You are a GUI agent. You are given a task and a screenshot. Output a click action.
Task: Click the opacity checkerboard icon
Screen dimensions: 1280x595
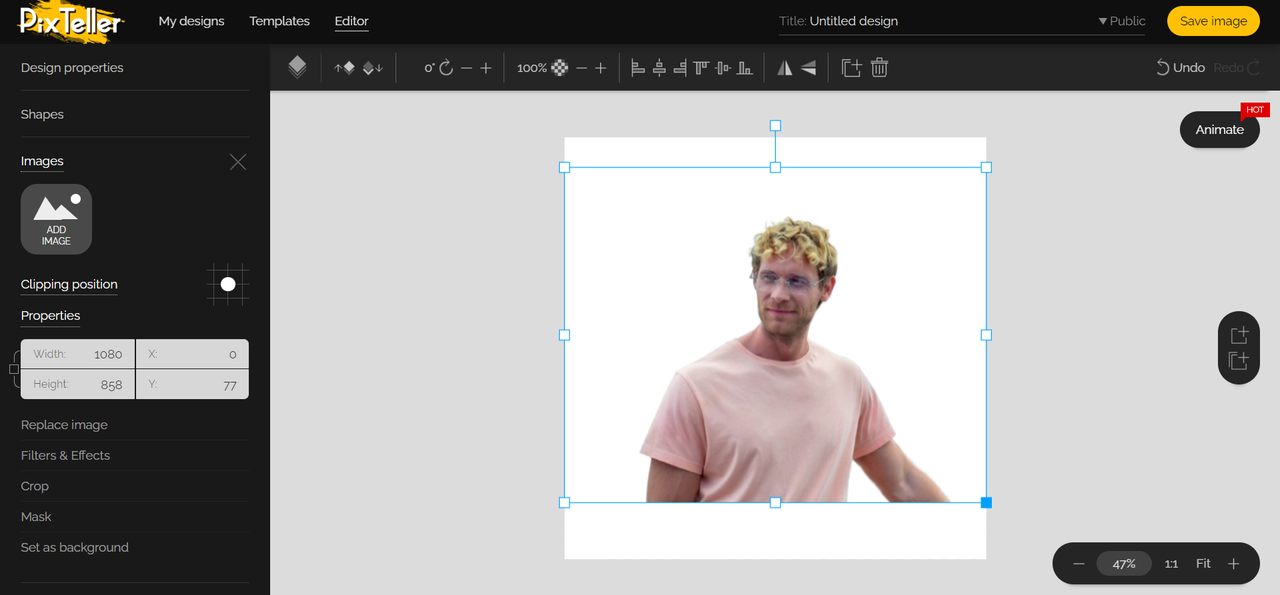560,68
